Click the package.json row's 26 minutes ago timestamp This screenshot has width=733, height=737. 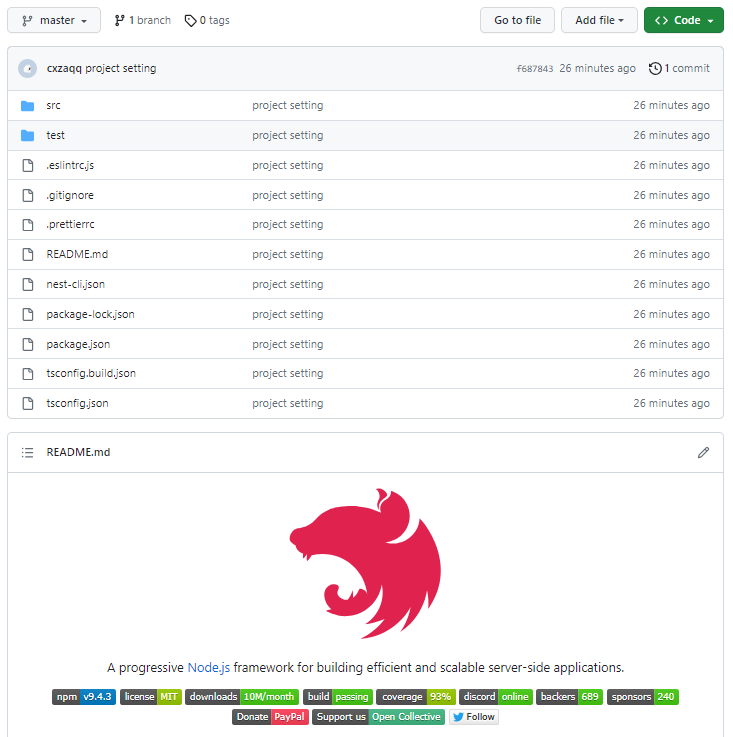(x=671, y=345)
